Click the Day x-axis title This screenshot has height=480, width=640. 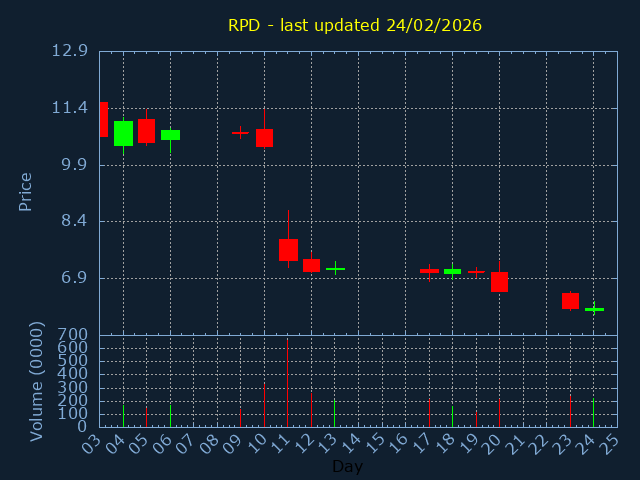(x=347, y=466)
